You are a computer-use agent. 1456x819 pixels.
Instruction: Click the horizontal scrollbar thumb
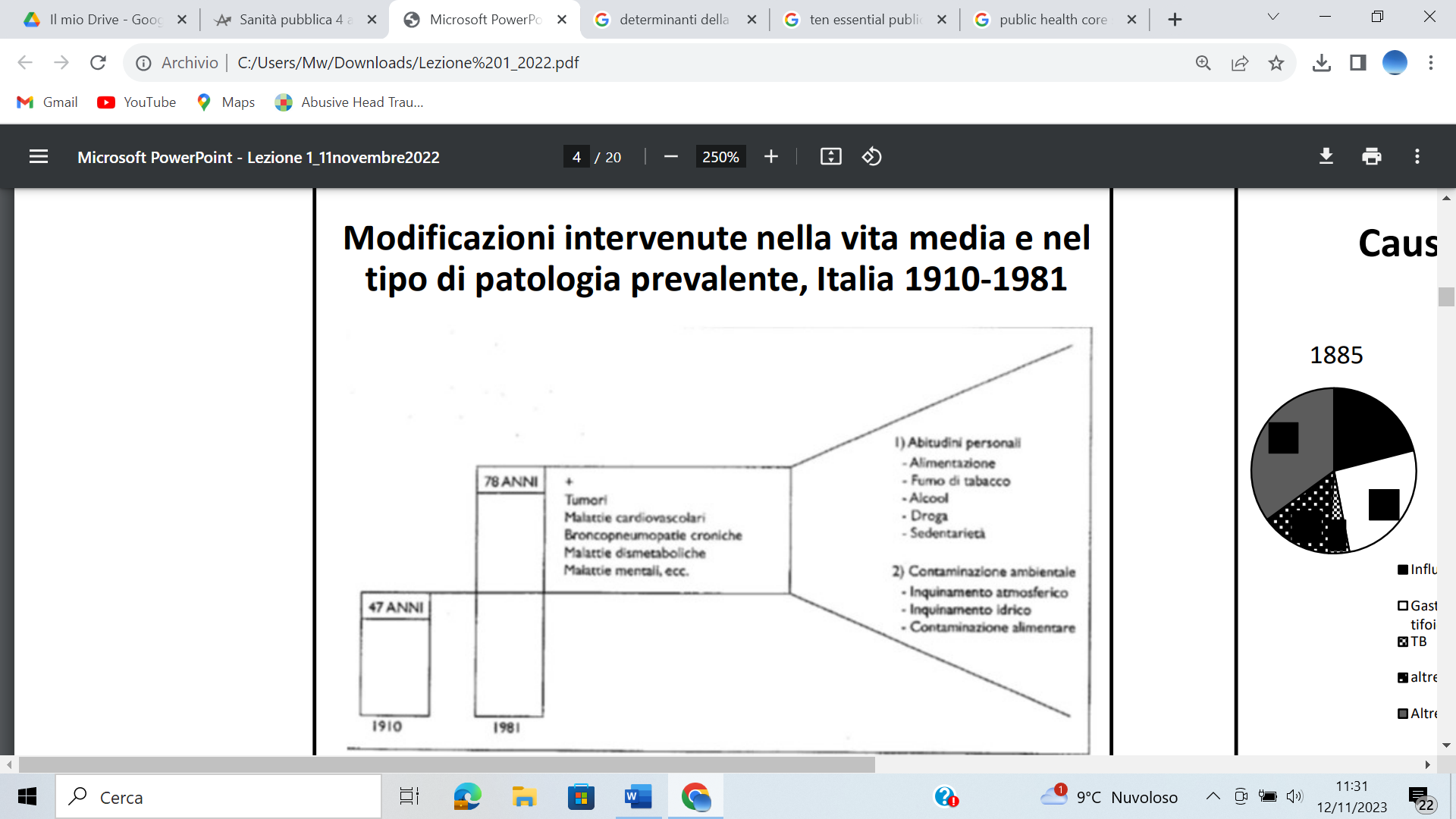(x=447, y=764)
